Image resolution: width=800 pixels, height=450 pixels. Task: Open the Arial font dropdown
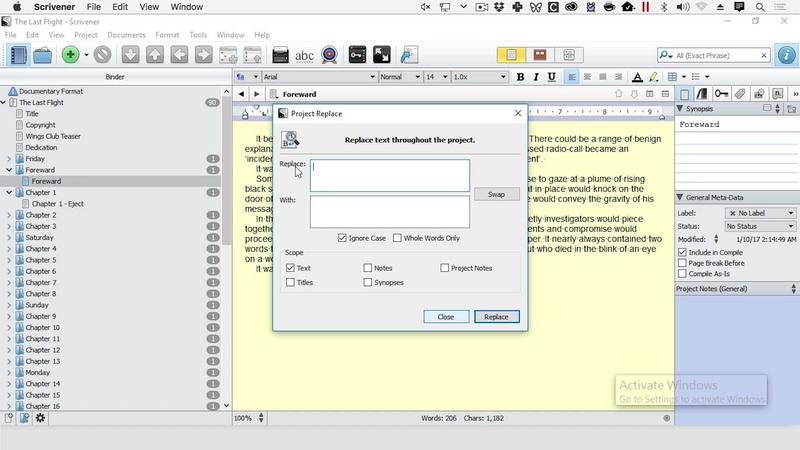coord(319,77)
